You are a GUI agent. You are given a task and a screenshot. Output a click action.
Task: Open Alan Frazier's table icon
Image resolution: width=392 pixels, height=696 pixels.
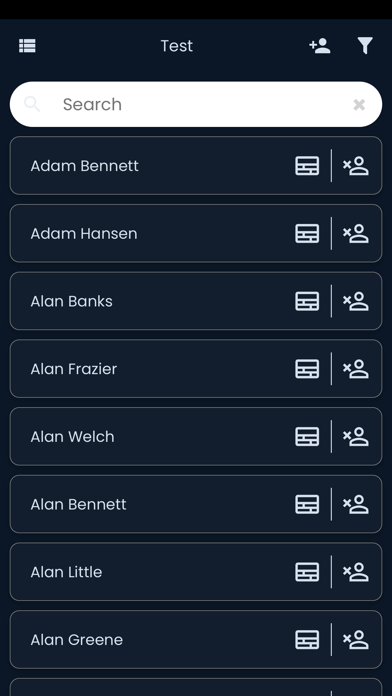click(307, 369)
